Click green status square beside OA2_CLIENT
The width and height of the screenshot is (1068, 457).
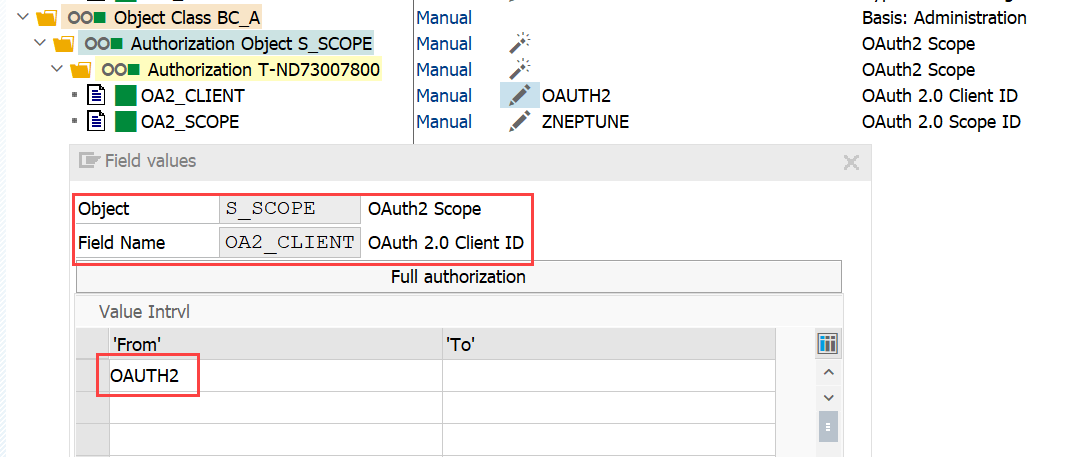(x=125, y=95)
